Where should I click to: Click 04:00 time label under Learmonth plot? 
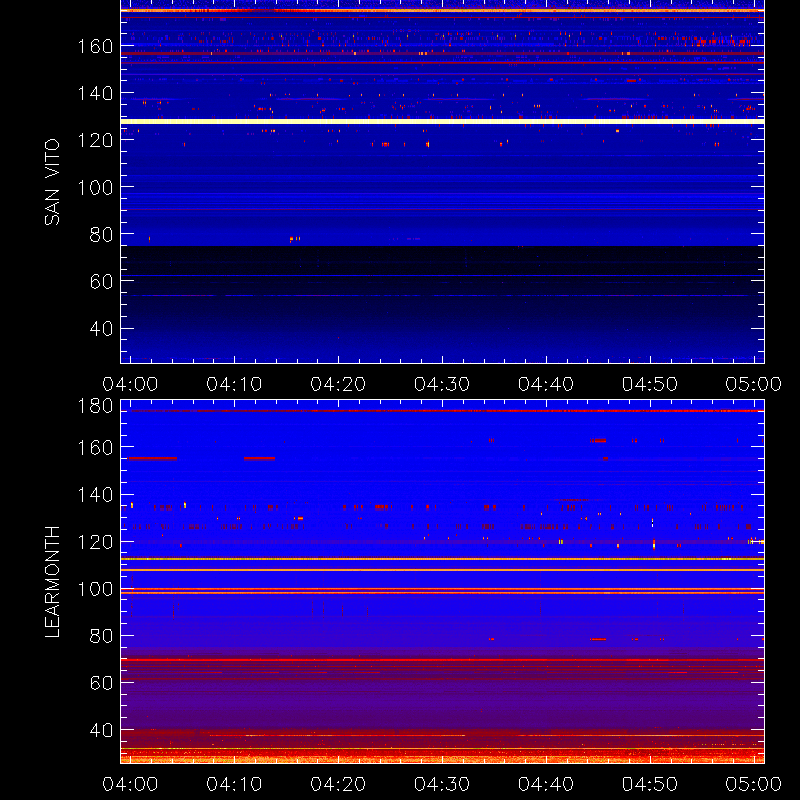pyautogui.click(x=130, y=784)
